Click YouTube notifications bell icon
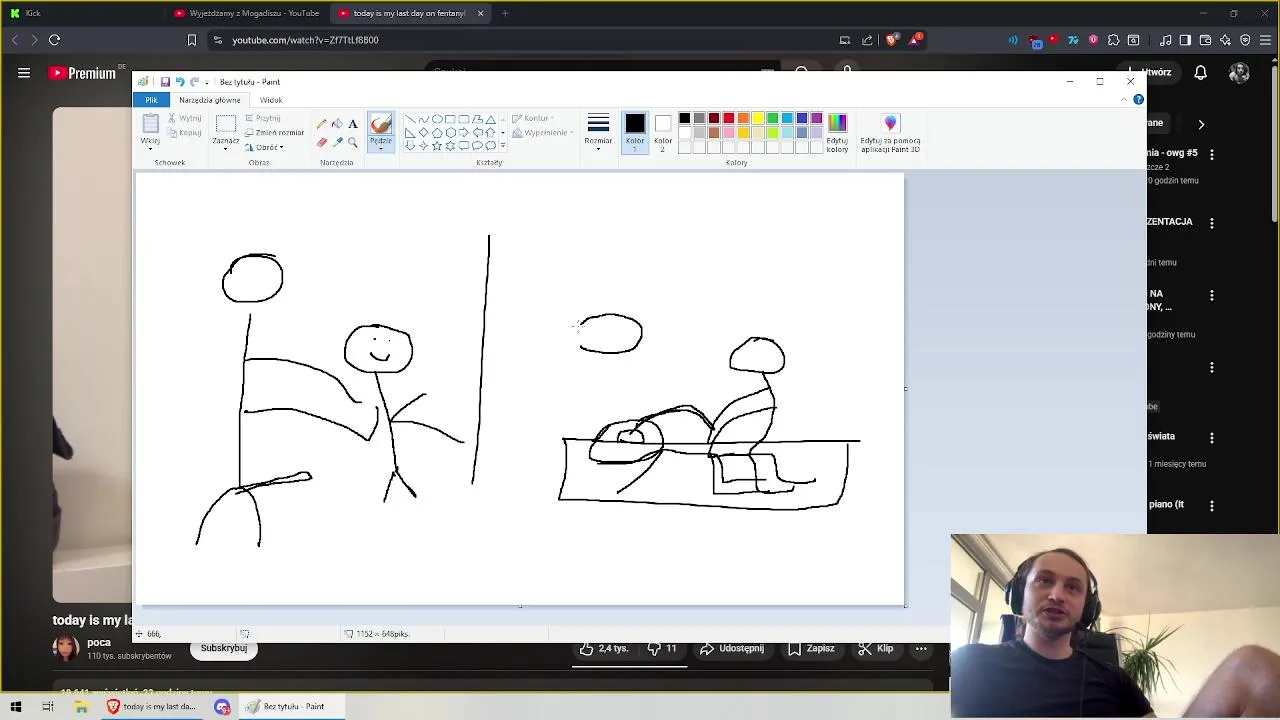This screenshot has width=1280, height=720. coord(1201,73)
